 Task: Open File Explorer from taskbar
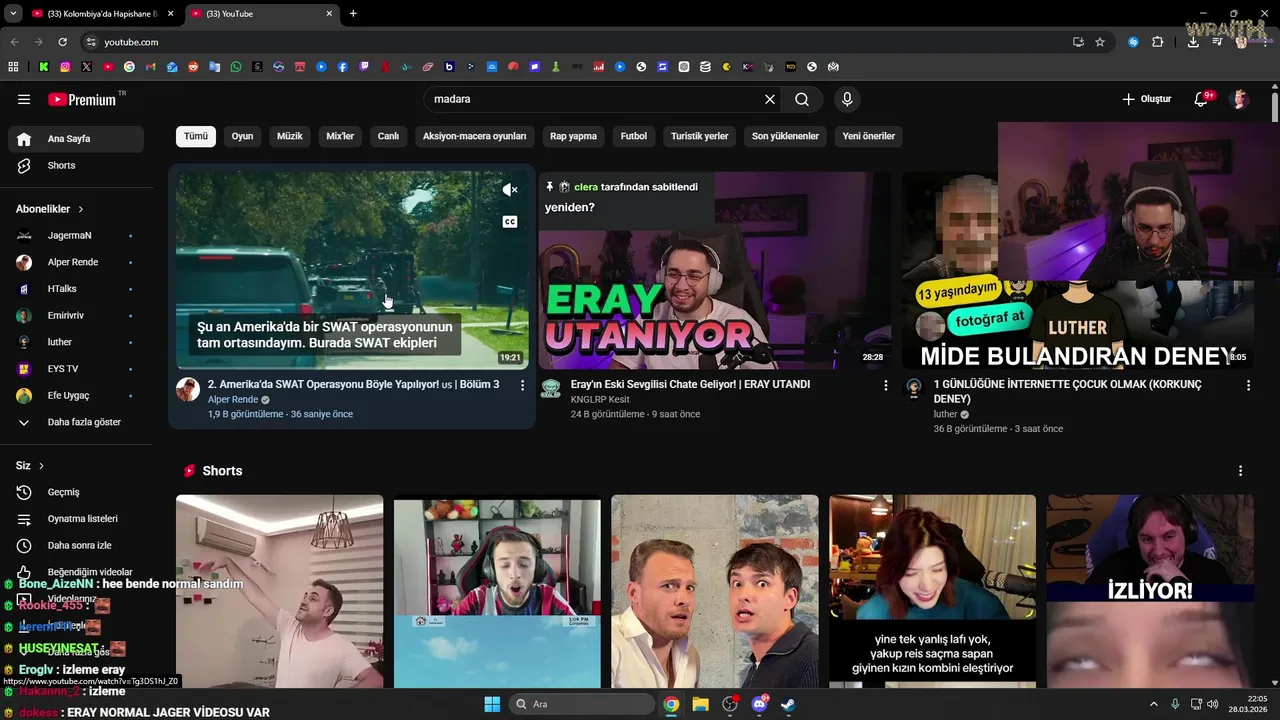coord(700,704)
